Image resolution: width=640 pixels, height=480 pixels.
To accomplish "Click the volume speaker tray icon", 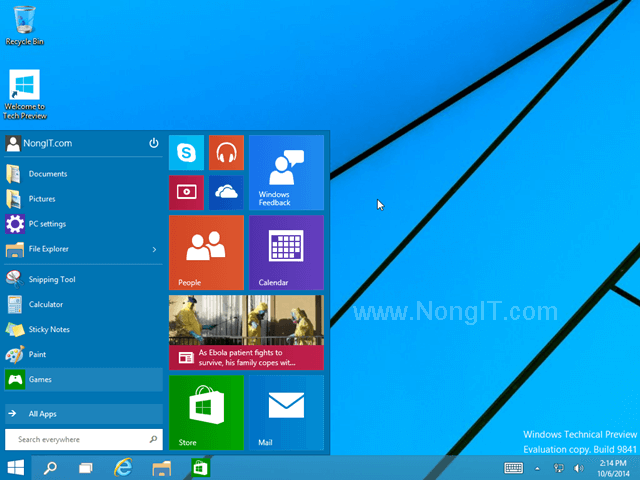I will (578, 468).
